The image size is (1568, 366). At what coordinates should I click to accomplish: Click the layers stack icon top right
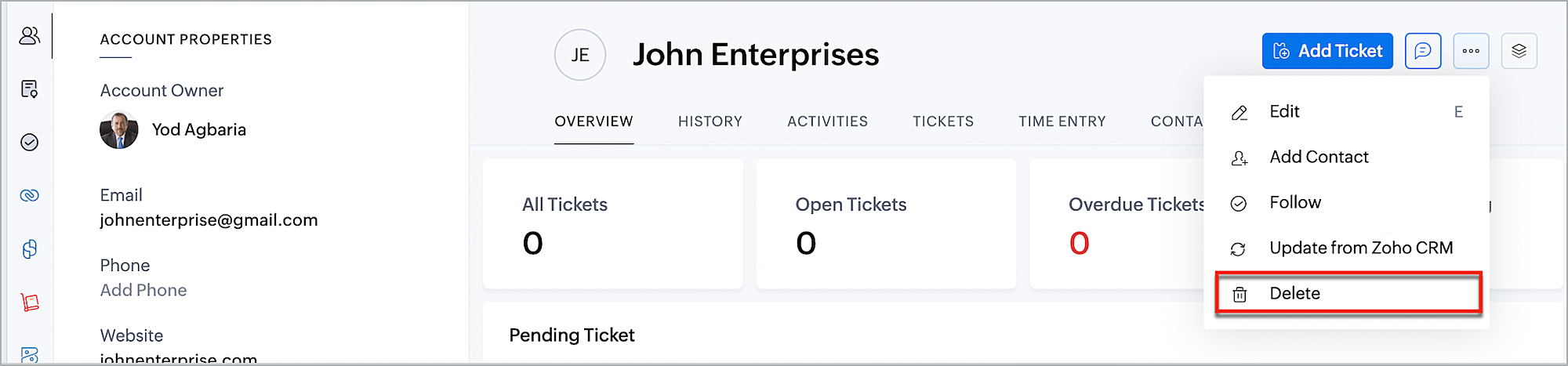(x=1519, y=52)
